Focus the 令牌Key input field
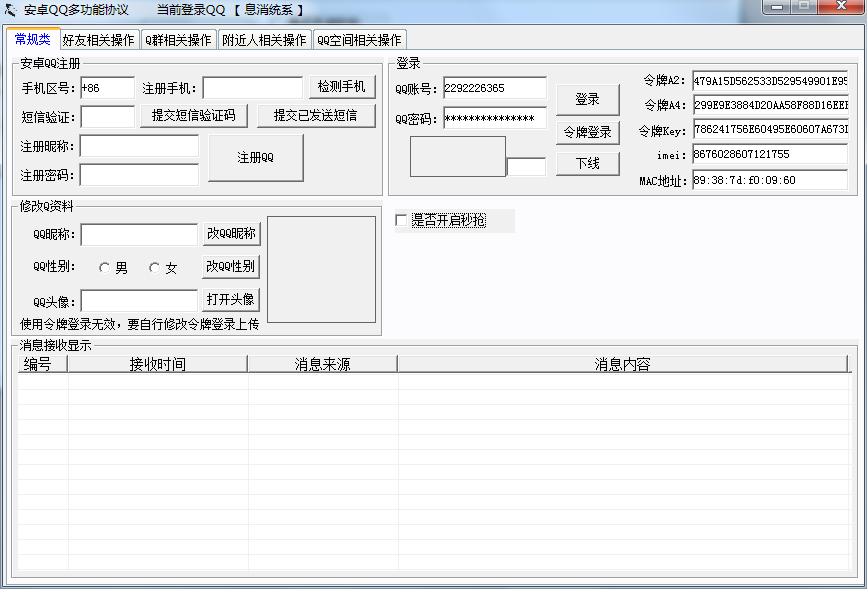 coord(770,129)
